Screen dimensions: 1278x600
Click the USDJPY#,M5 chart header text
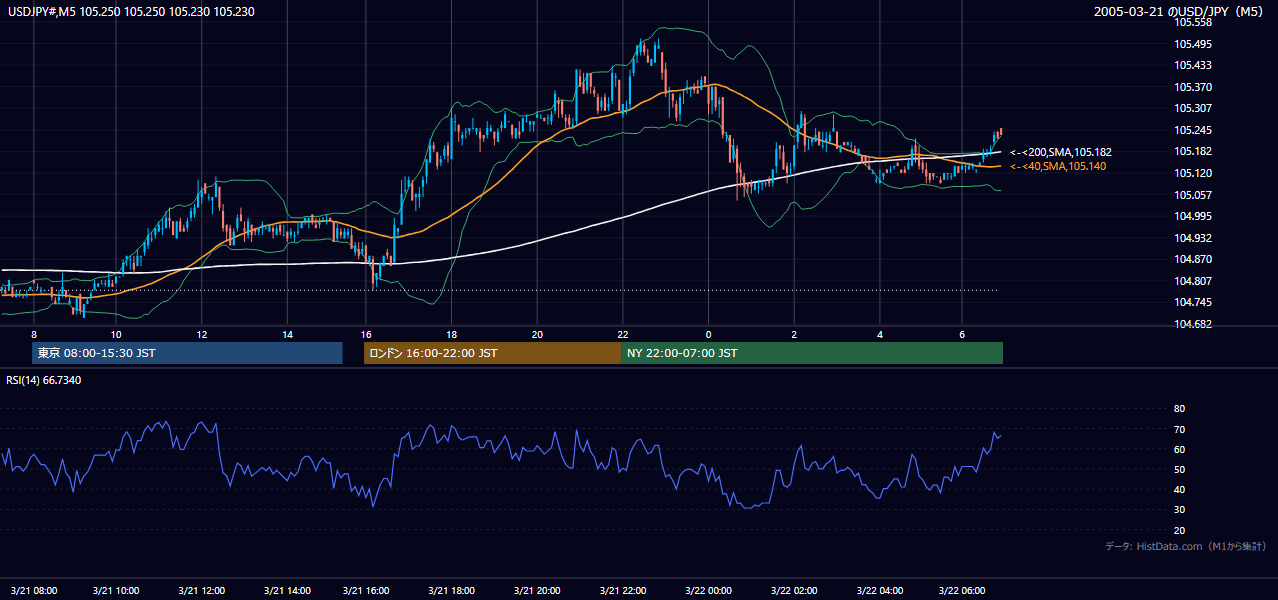(129, 11)
